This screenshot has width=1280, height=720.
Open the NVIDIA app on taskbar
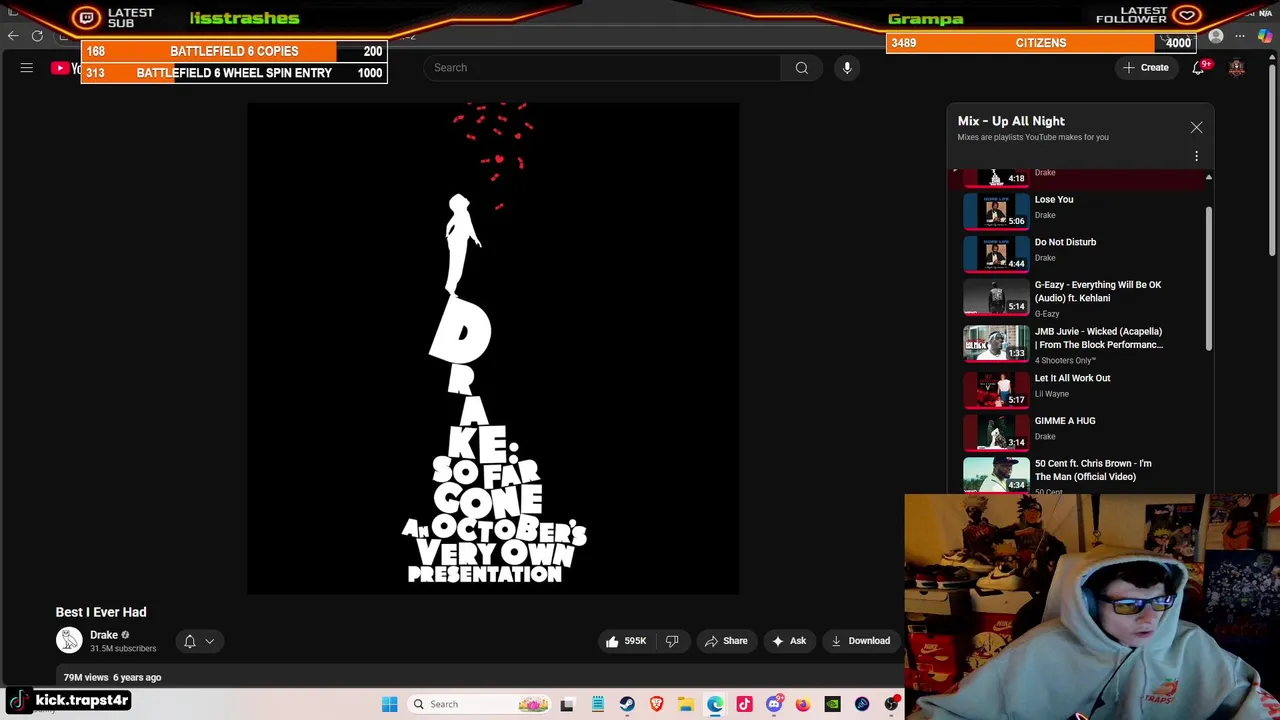coord(832,704)
